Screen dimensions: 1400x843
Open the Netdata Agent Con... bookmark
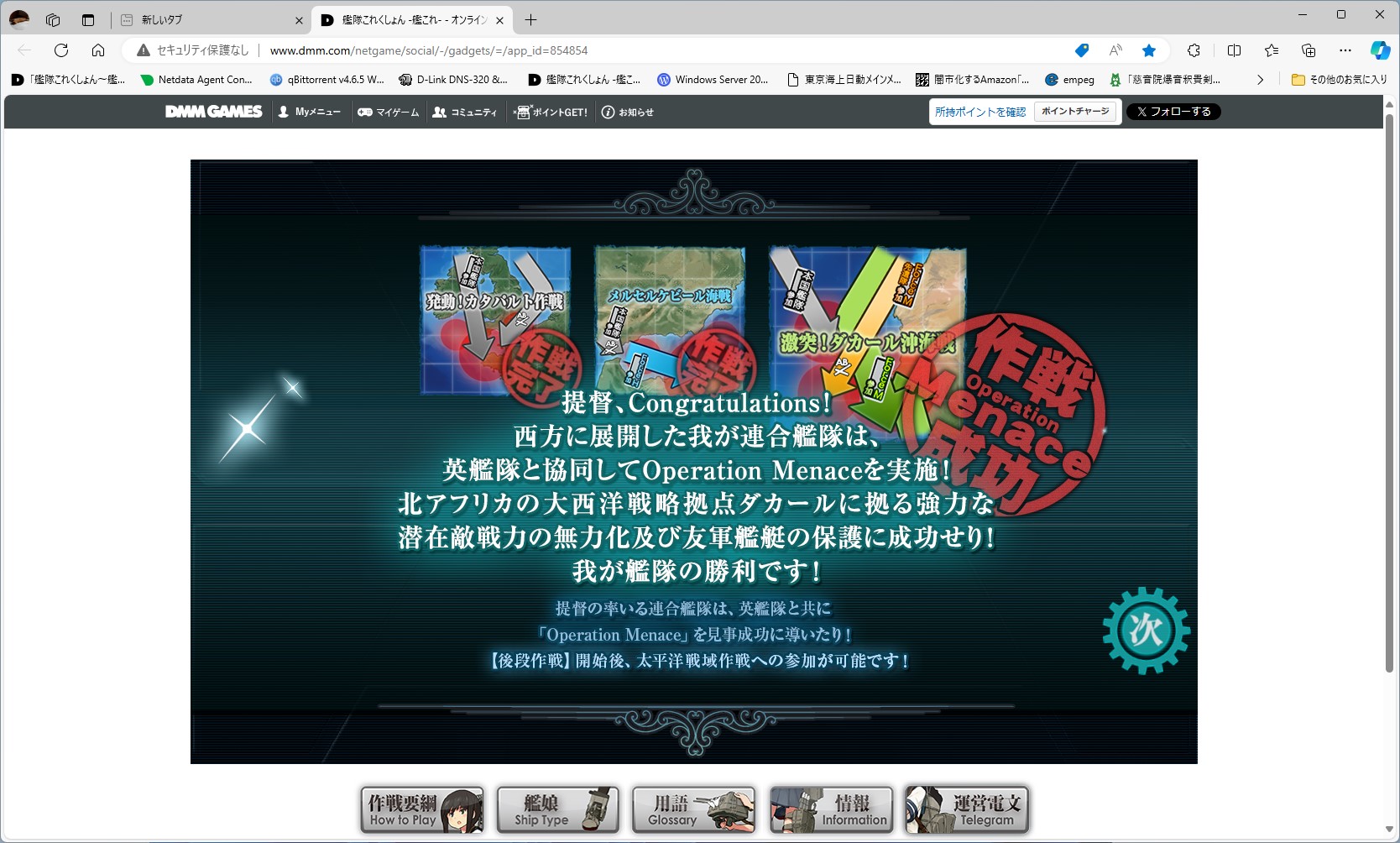pos(196,80)
